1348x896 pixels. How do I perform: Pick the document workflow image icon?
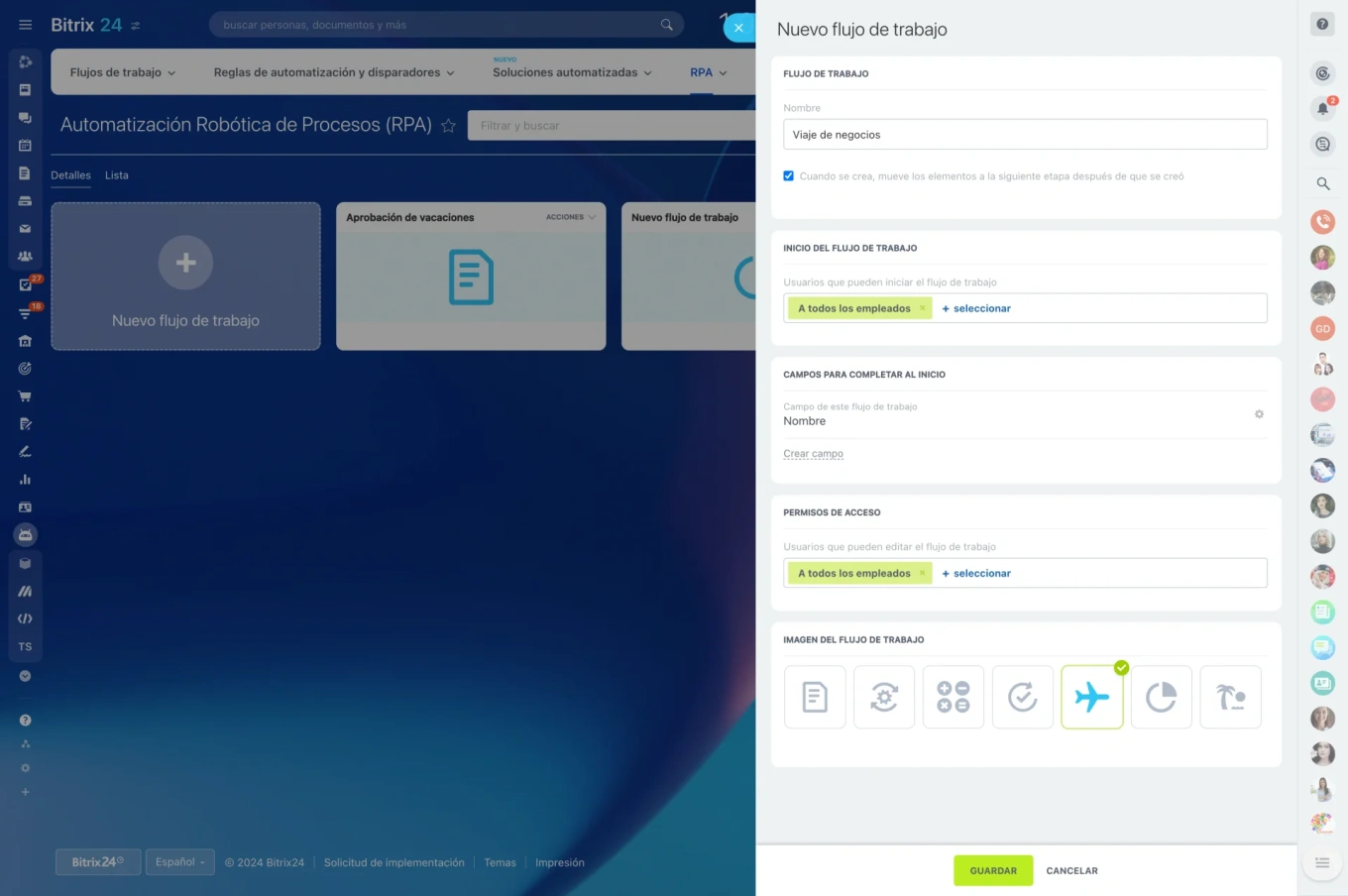point(814,698)
